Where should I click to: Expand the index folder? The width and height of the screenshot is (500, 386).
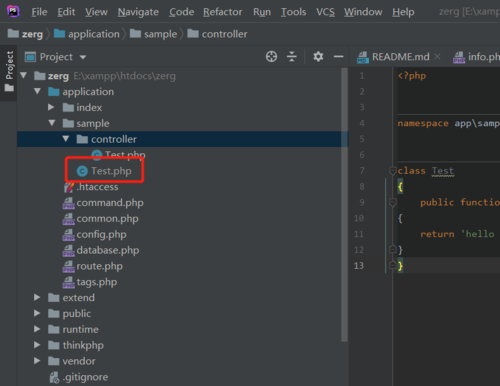(51, 107)
